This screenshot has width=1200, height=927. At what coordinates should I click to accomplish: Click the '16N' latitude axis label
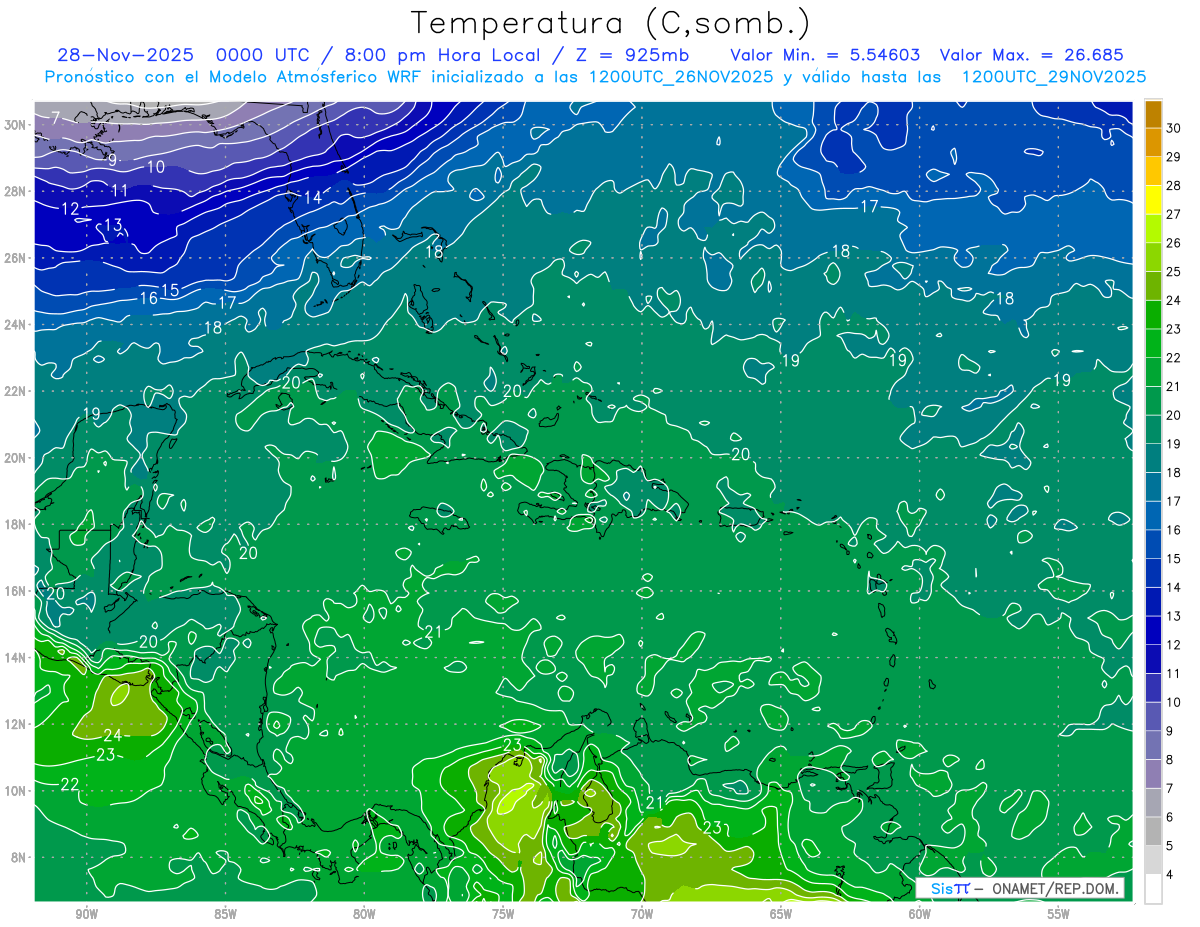click(x=14, y=591)
